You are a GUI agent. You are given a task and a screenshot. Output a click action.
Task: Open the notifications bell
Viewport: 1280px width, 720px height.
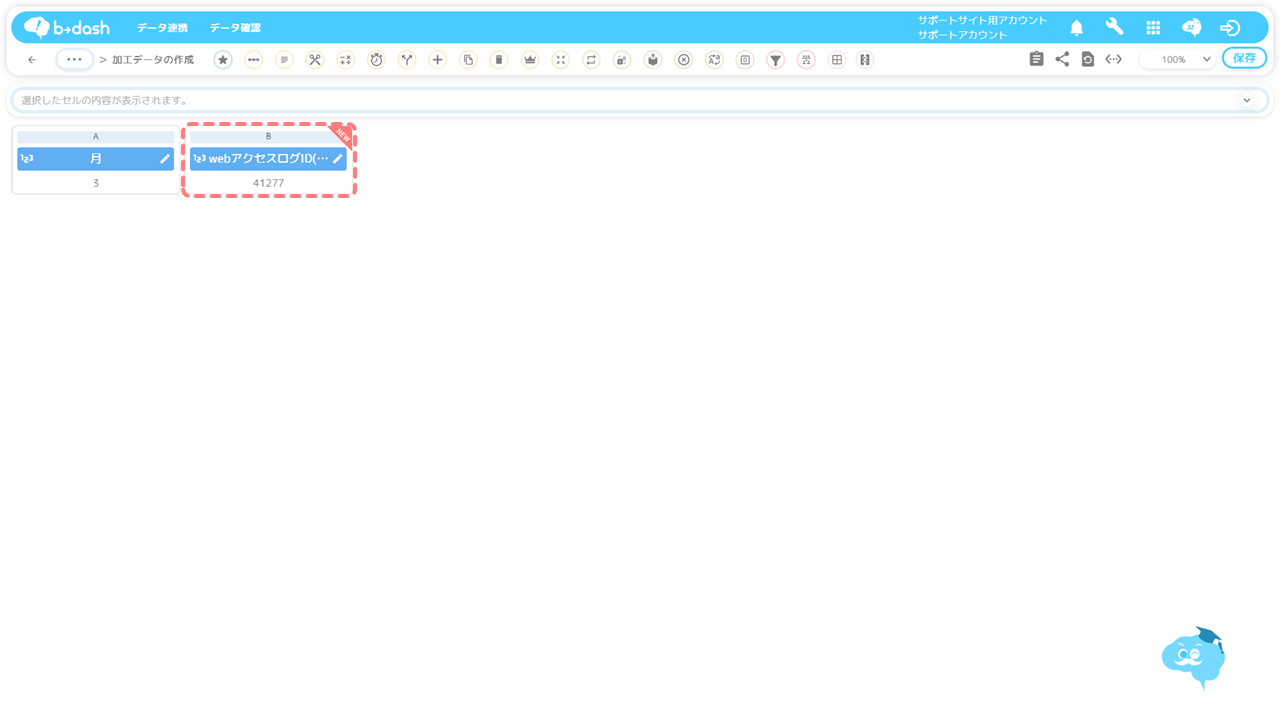(1077, 28)
